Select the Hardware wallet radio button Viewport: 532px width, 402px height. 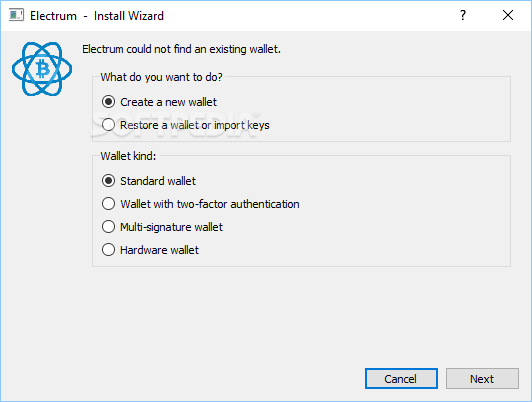point(150,250)
